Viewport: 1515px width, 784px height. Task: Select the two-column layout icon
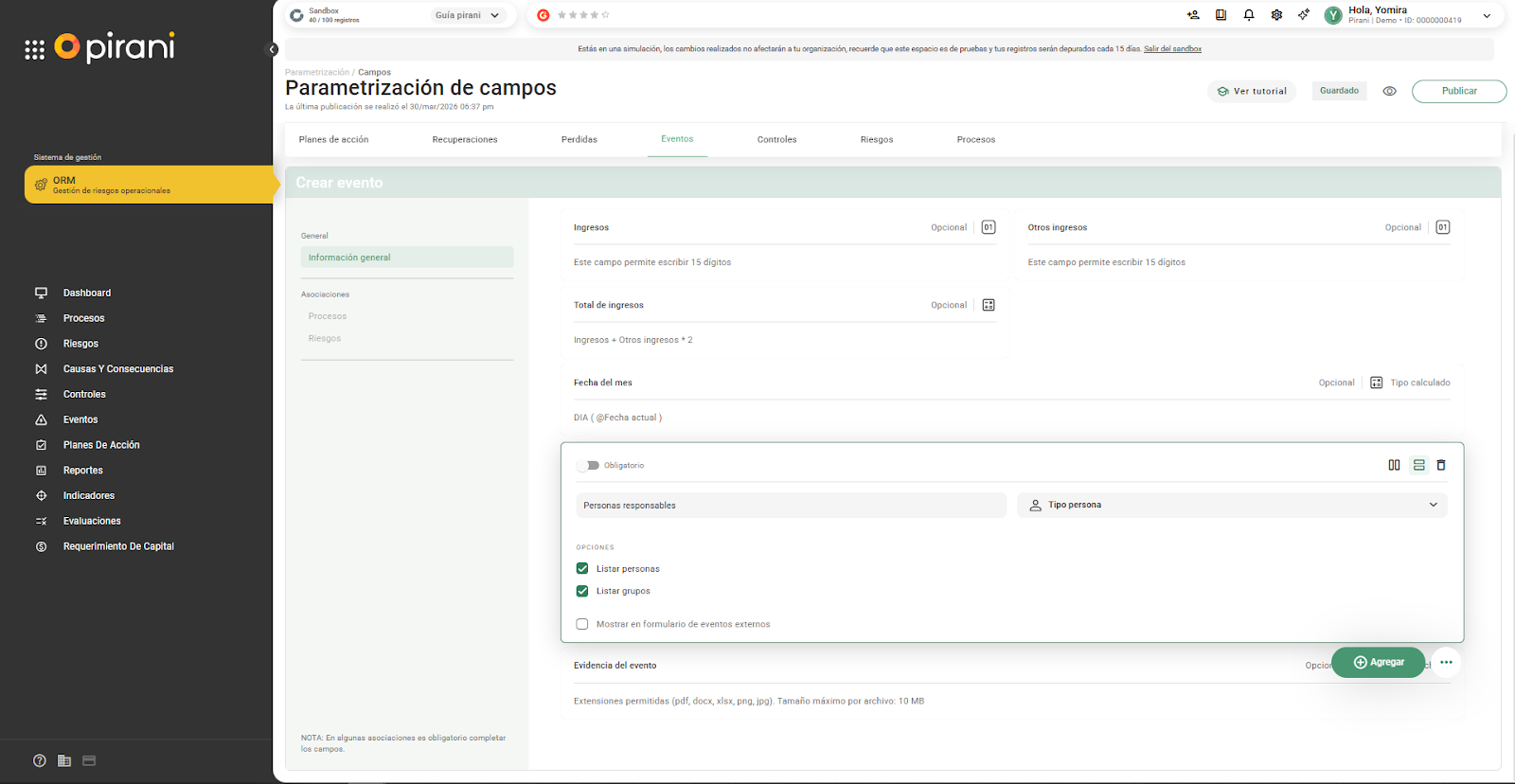click(1394, 465)
